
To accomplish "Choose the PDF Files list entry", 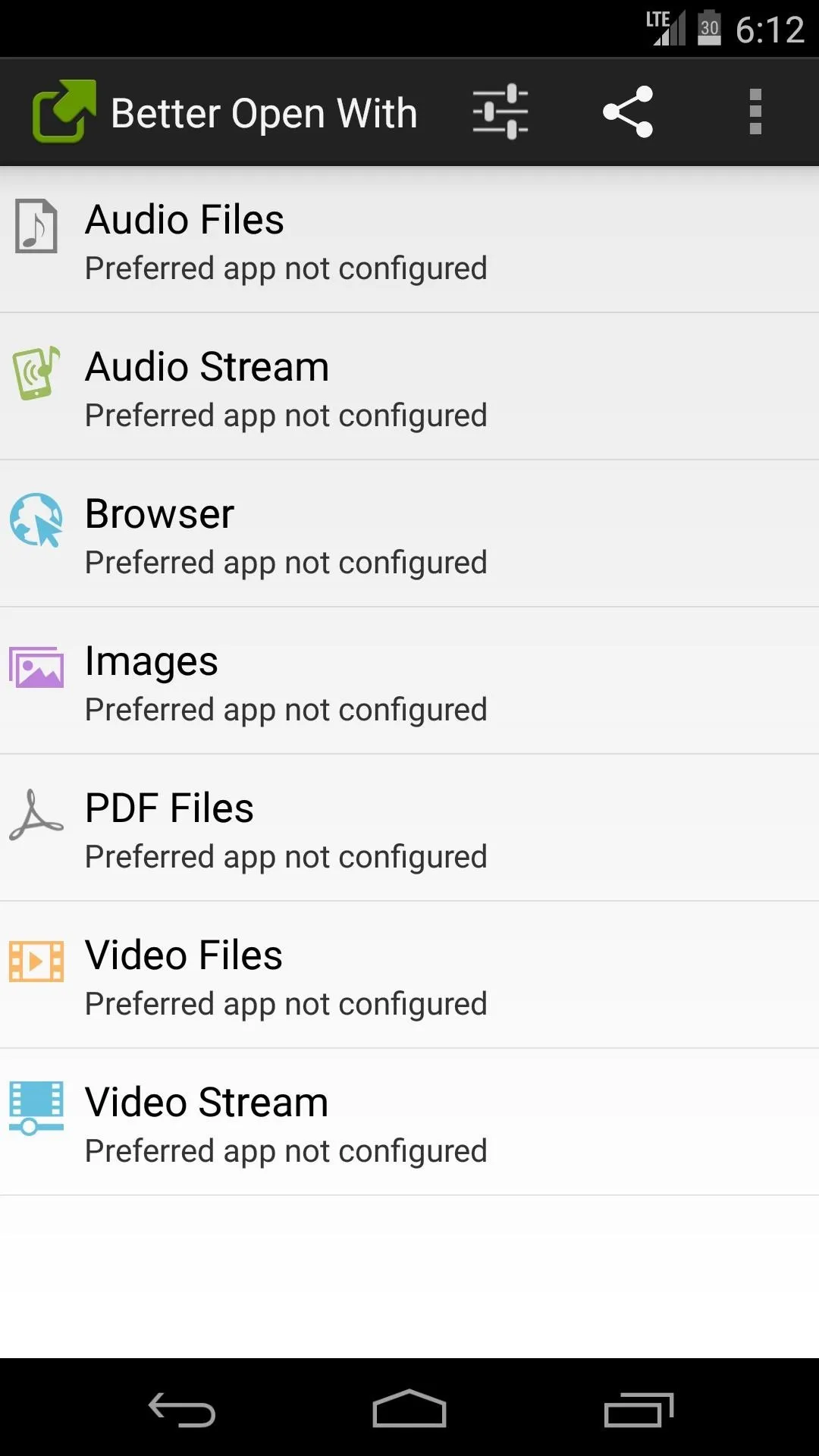I will pyautogui.click(x=409, y=828).
